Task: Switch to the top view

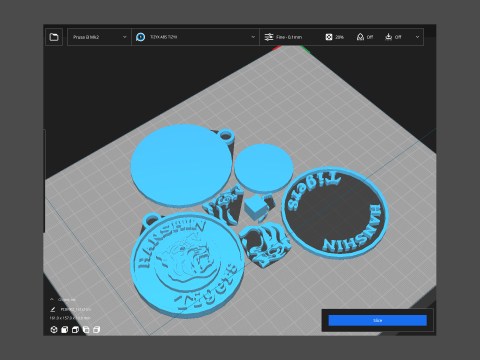Action: coord(75,330)
